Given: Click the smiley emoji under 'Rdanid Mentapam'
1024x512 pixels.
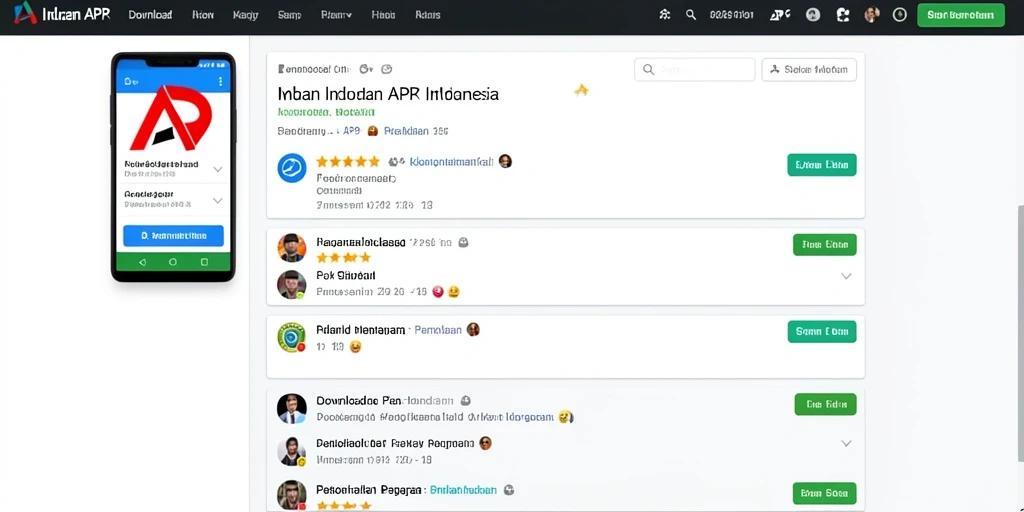Looking at the screenshot, I should click(x=355, y=347).
